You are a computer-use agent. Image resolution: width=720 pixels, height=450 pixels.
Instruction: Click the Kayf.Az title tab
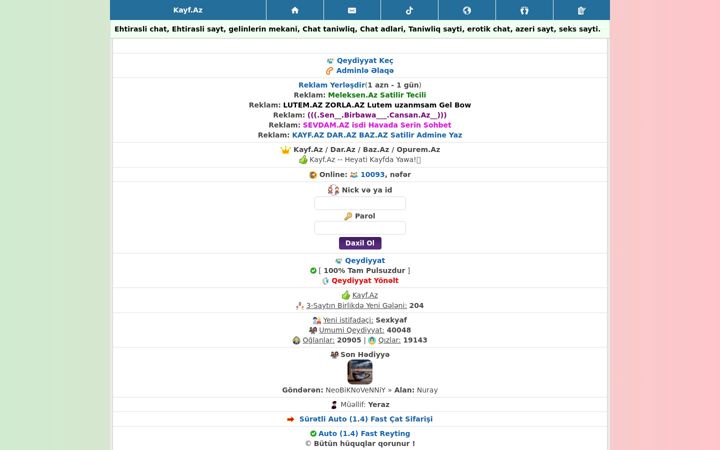(x=188, y=10)
